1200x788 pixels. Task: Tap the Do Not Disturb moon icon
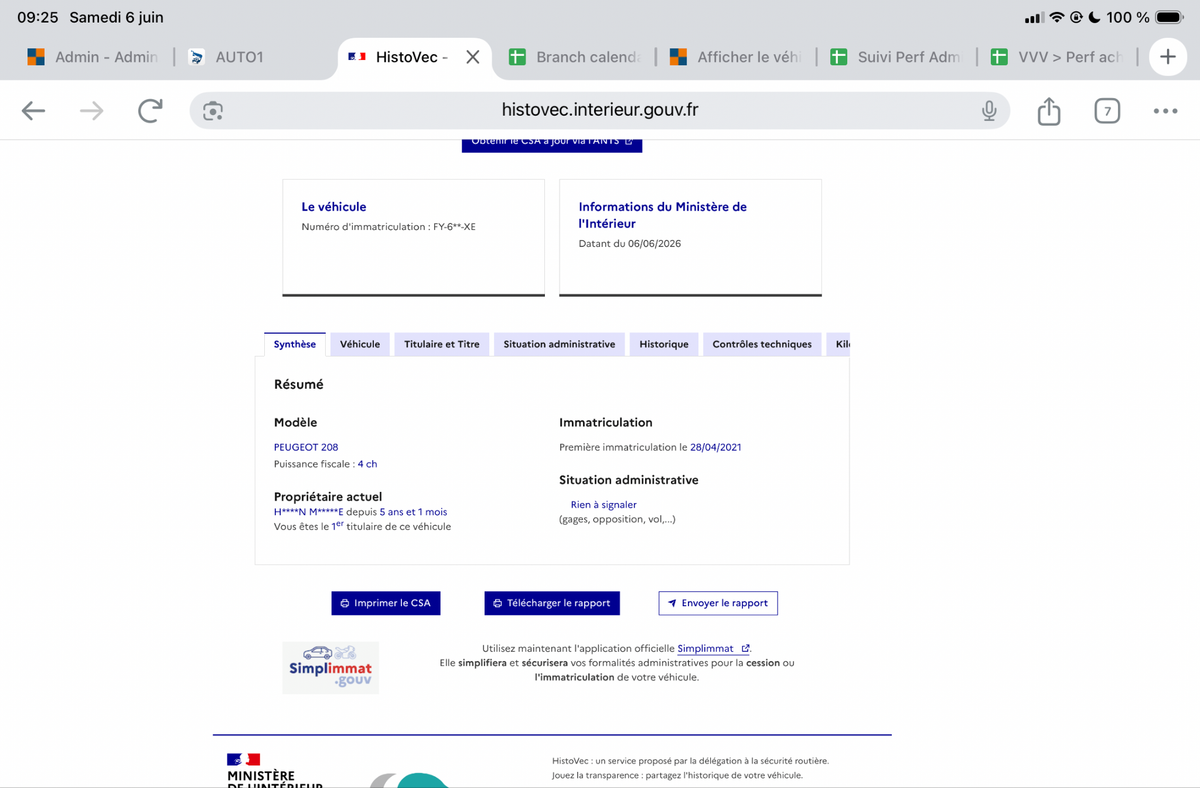1095,18
